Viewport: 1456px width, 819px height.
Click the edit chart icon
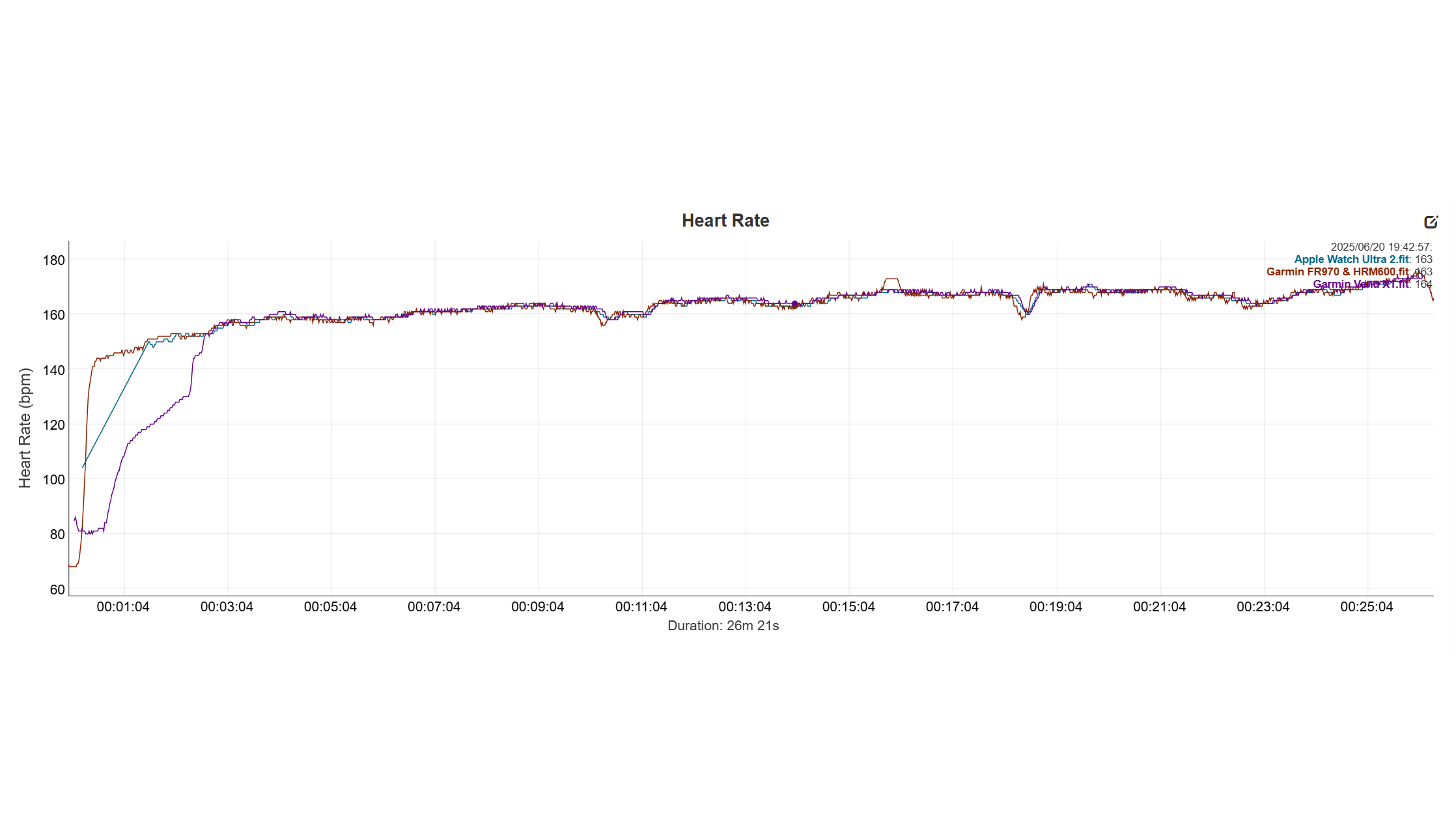tap(1431, 222)
